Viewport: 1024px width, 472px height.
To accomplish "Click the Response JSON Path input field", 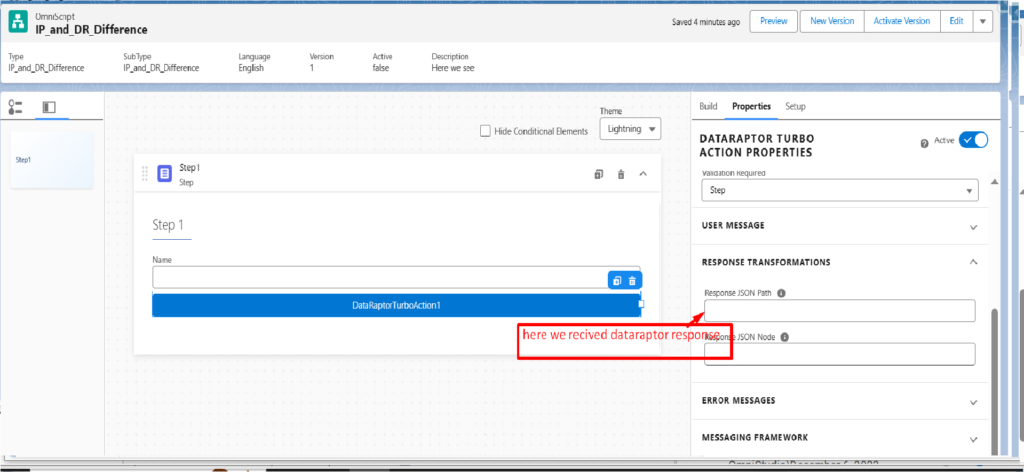I will click(x=840, y=311).
